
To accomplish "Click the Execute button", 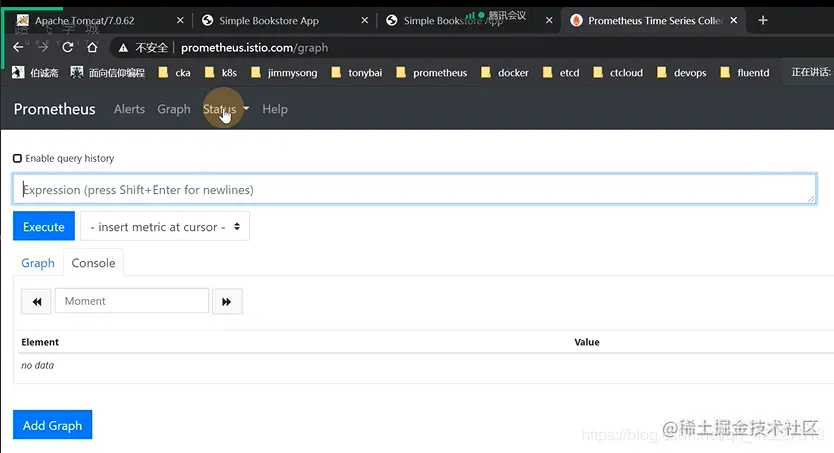I will [44, 226].
